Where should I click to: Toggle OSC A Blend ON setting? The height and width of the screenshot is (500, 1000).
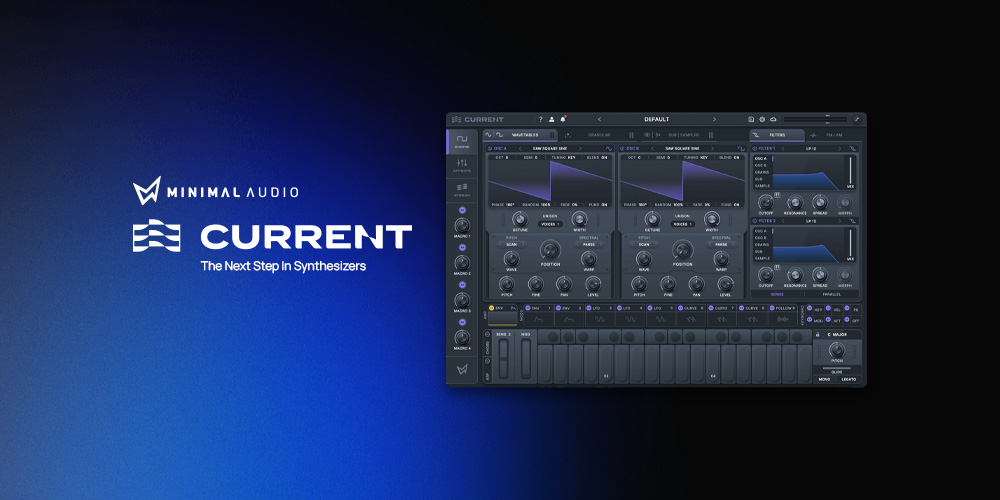(x=596, y=157)
